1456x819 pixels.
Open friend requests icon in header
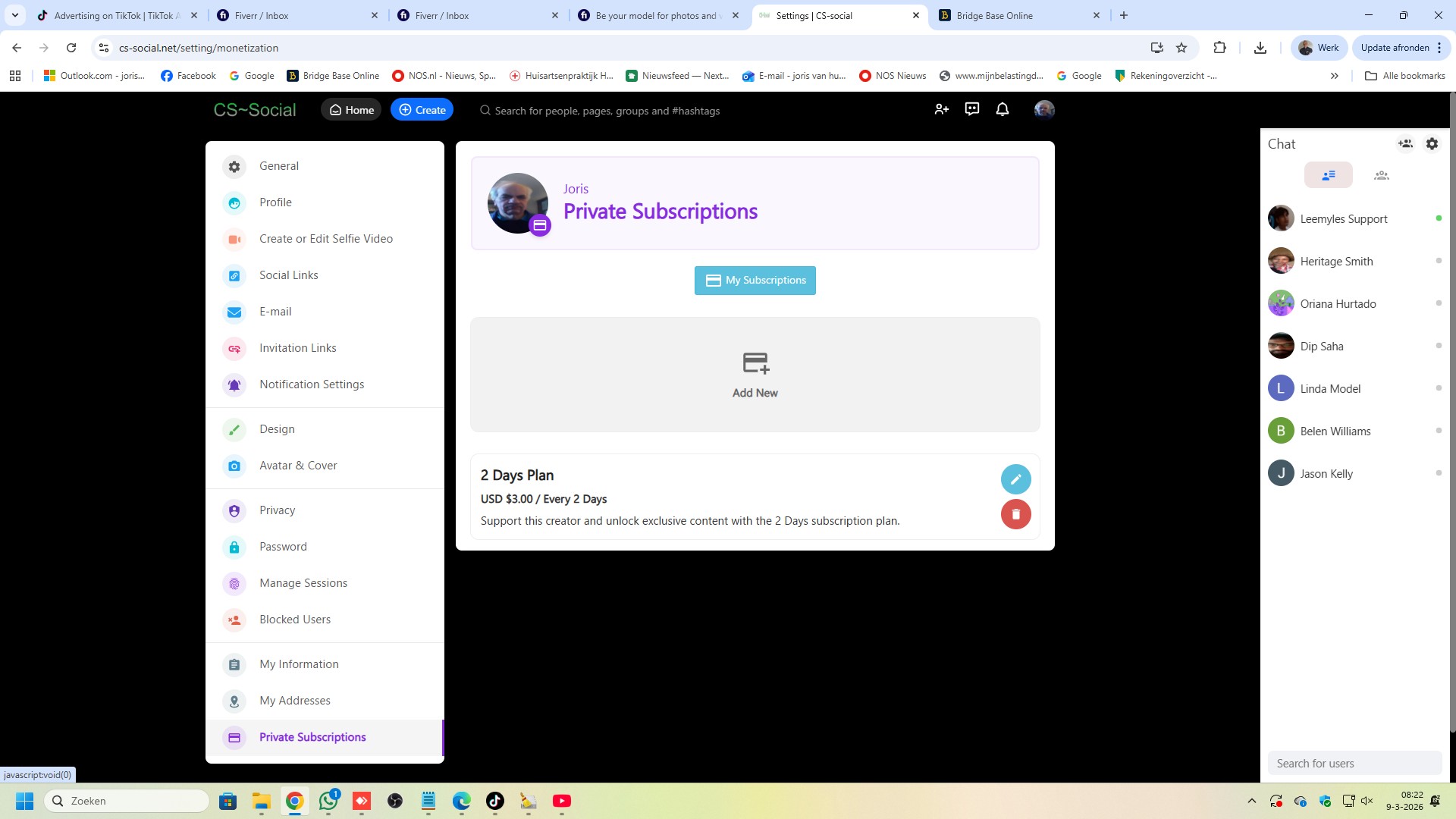point(942,110)
